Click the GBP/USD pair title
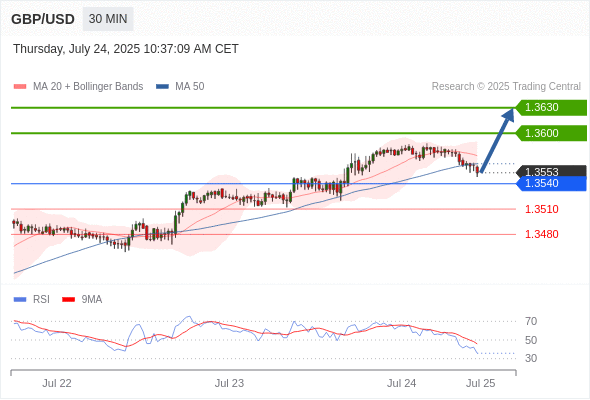 pyautogui.click(x=43, y=19)
